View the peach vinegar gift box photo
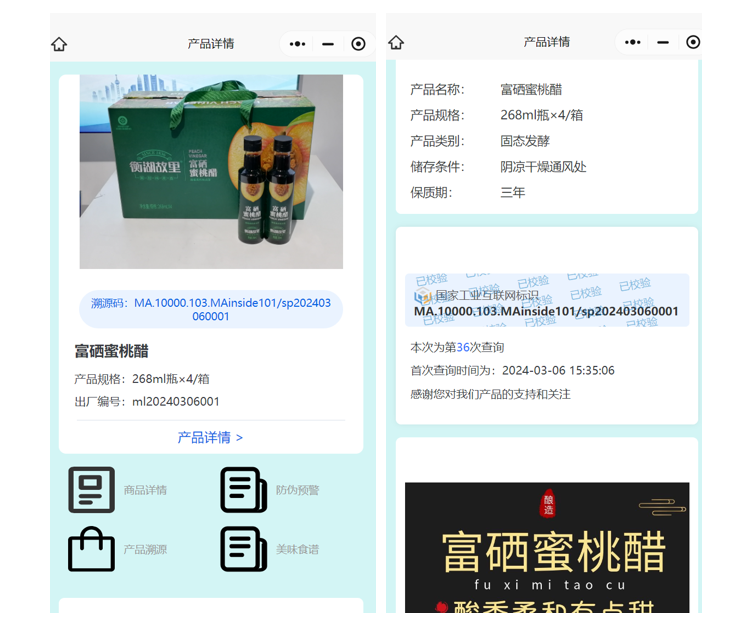 point(211,172)
